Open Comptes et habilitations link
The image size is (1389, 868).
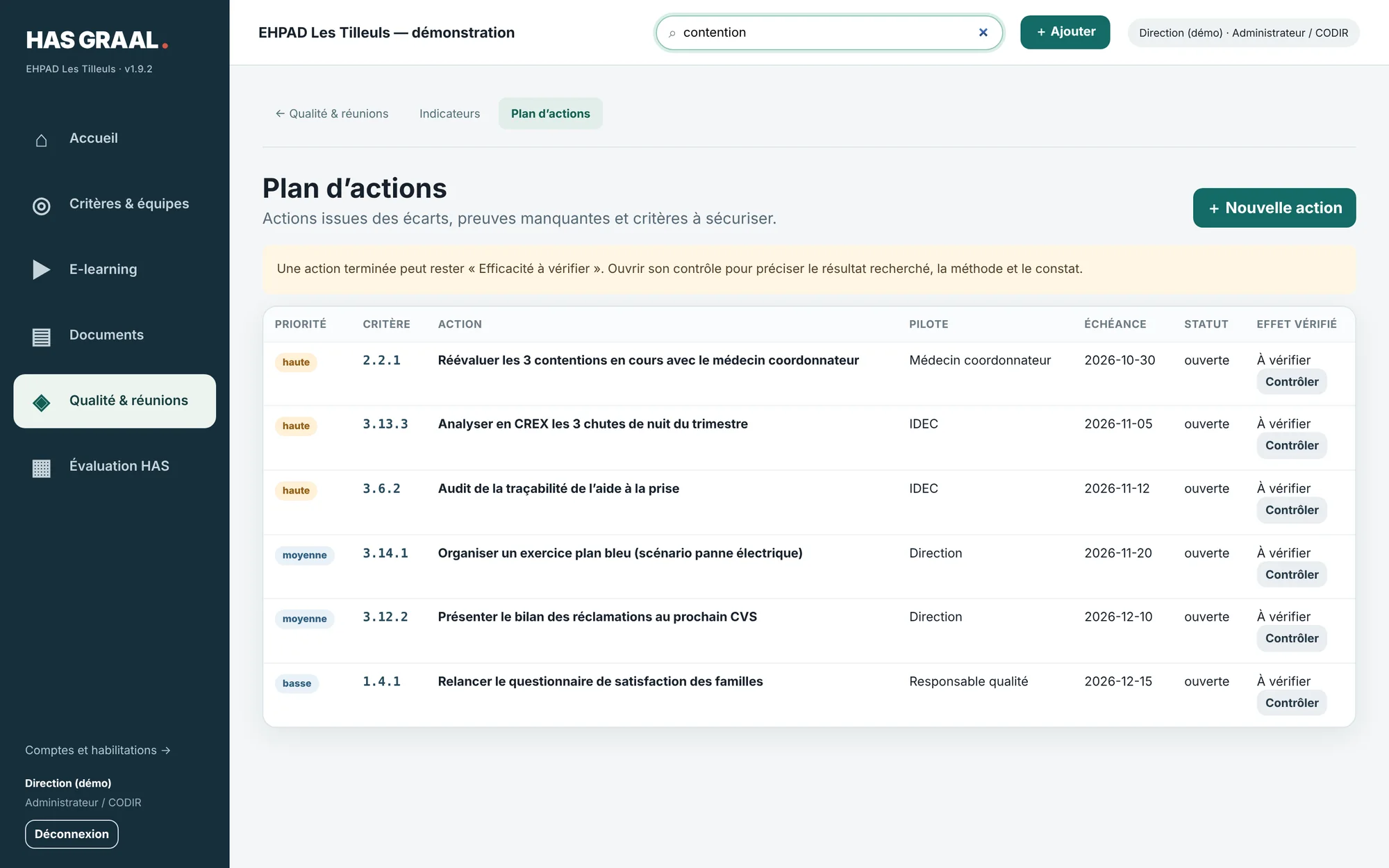[x=98, y=751]
